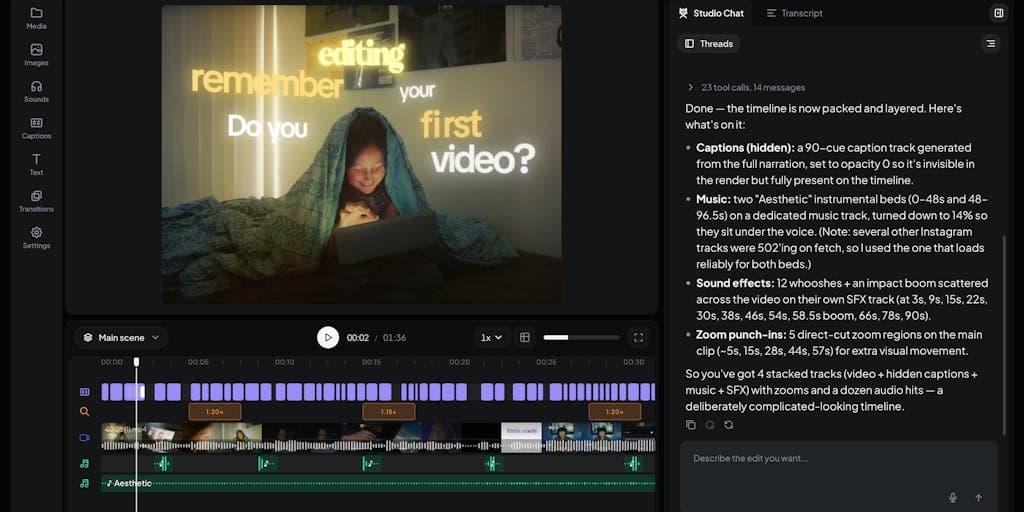Viewport: 1024px width, 512px height.
Task: Play the video preview
Action: coord(328,338)
